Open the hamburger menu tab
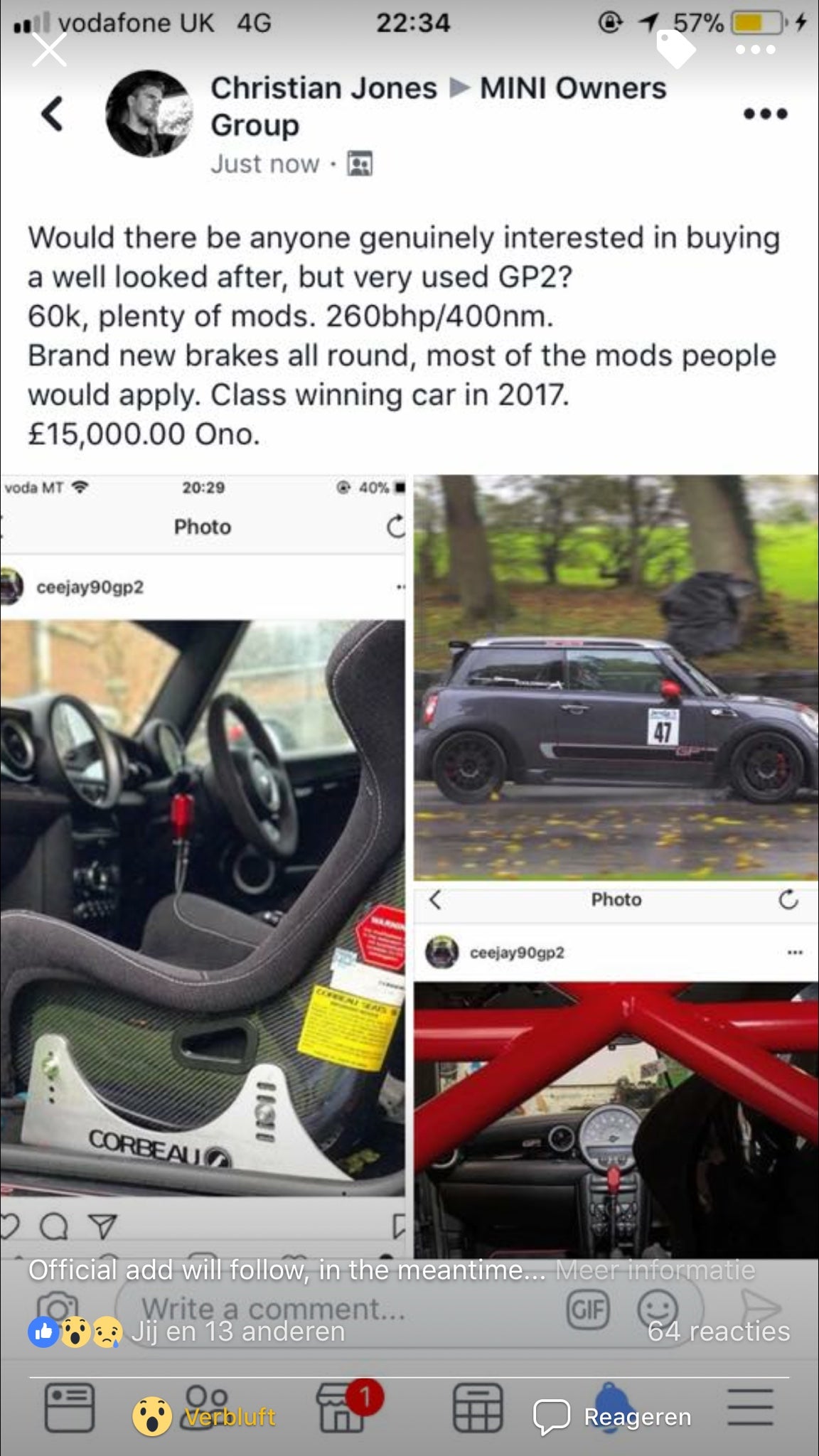Image resolution: width=819 pixels, height=1456 pixels. (x=750, y=1407)
